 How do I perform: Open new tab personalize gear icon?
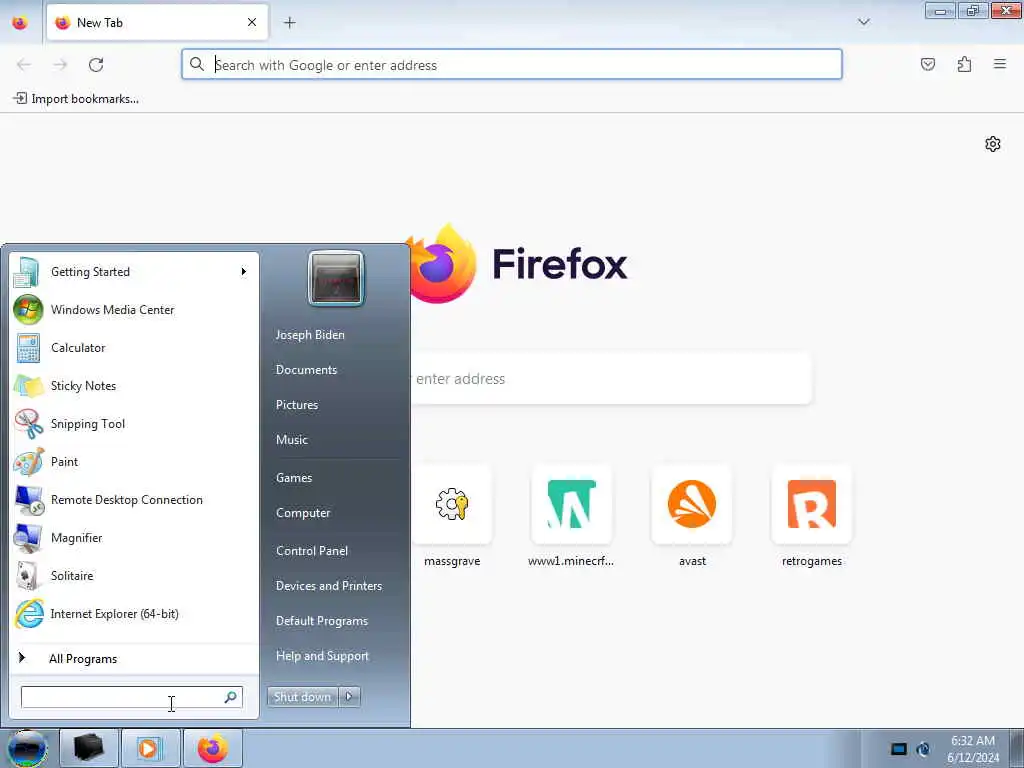pyautogui.click(x=993, y=144)
